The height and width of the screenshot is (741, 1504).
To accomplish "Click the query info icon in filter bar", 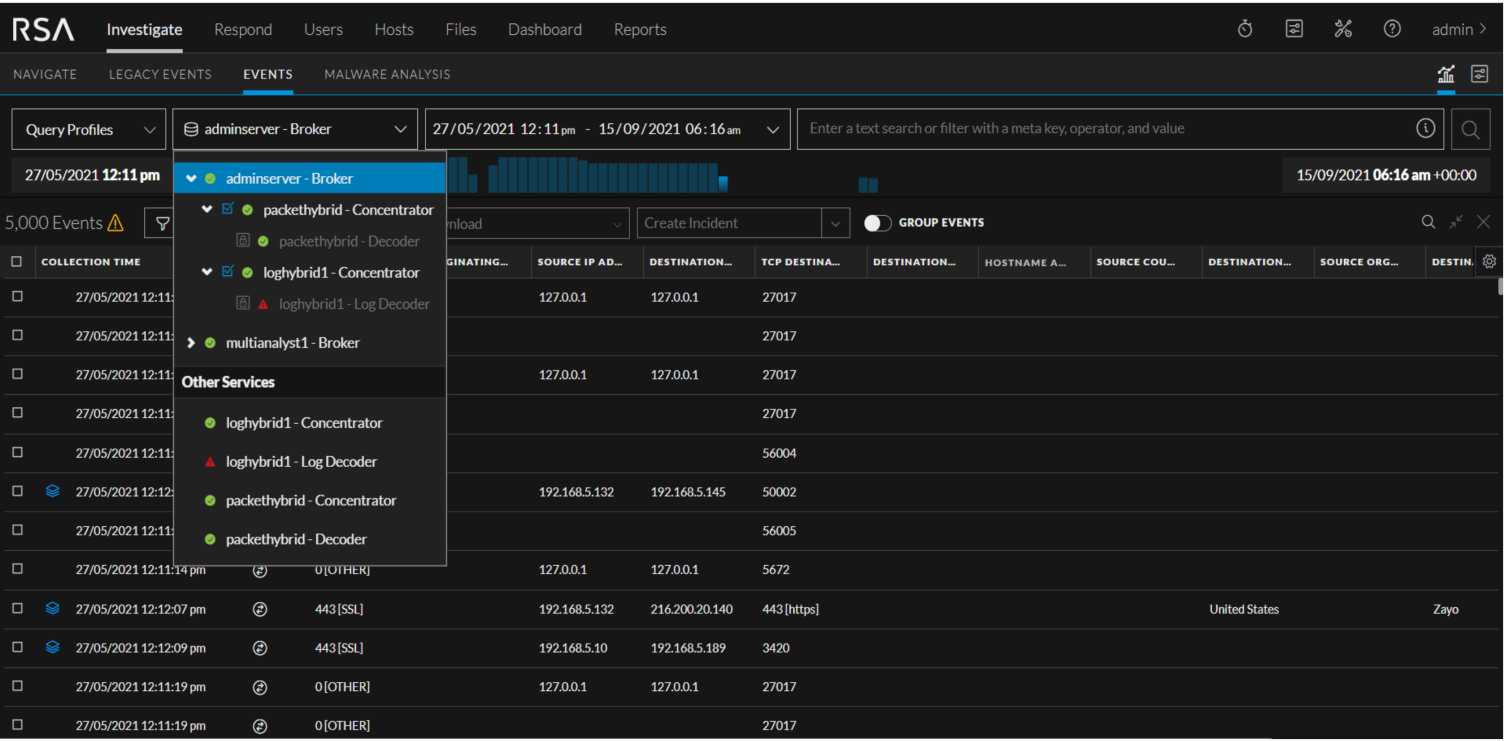I will (1426, 128).
